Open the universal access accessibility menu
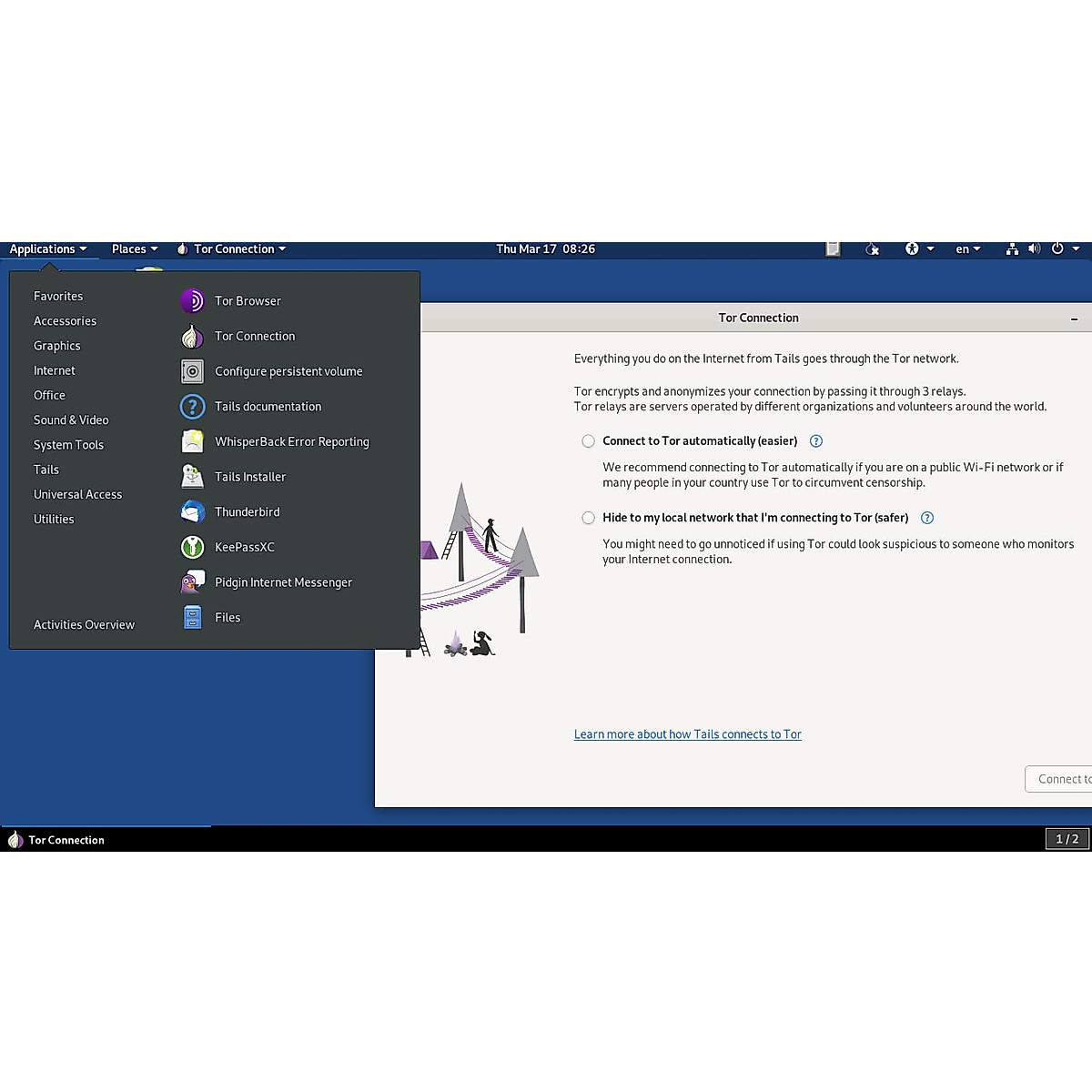Viewport: 1092px width, 1092px height. pyautogui.click(x=918, y=249)
